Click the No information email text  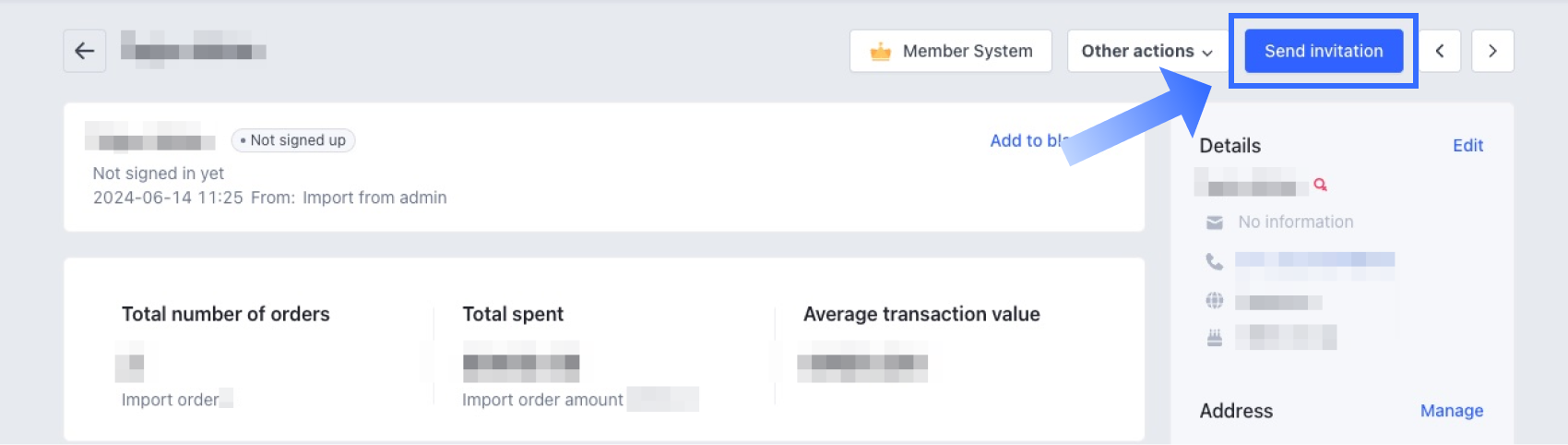pyautogui.click(x=1296, y=222)
